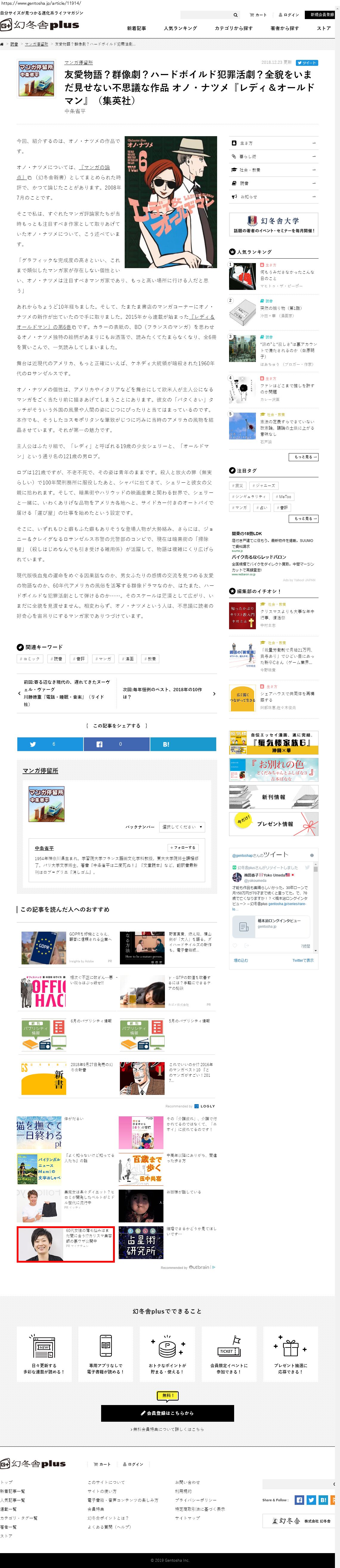Follow author with the フォローする button

point(183,847)
